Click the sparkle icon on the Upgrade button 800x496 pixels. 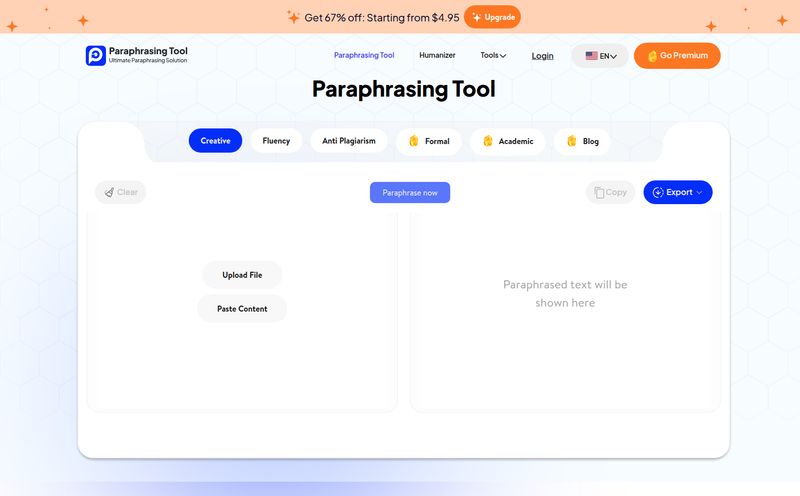point(477,17)
